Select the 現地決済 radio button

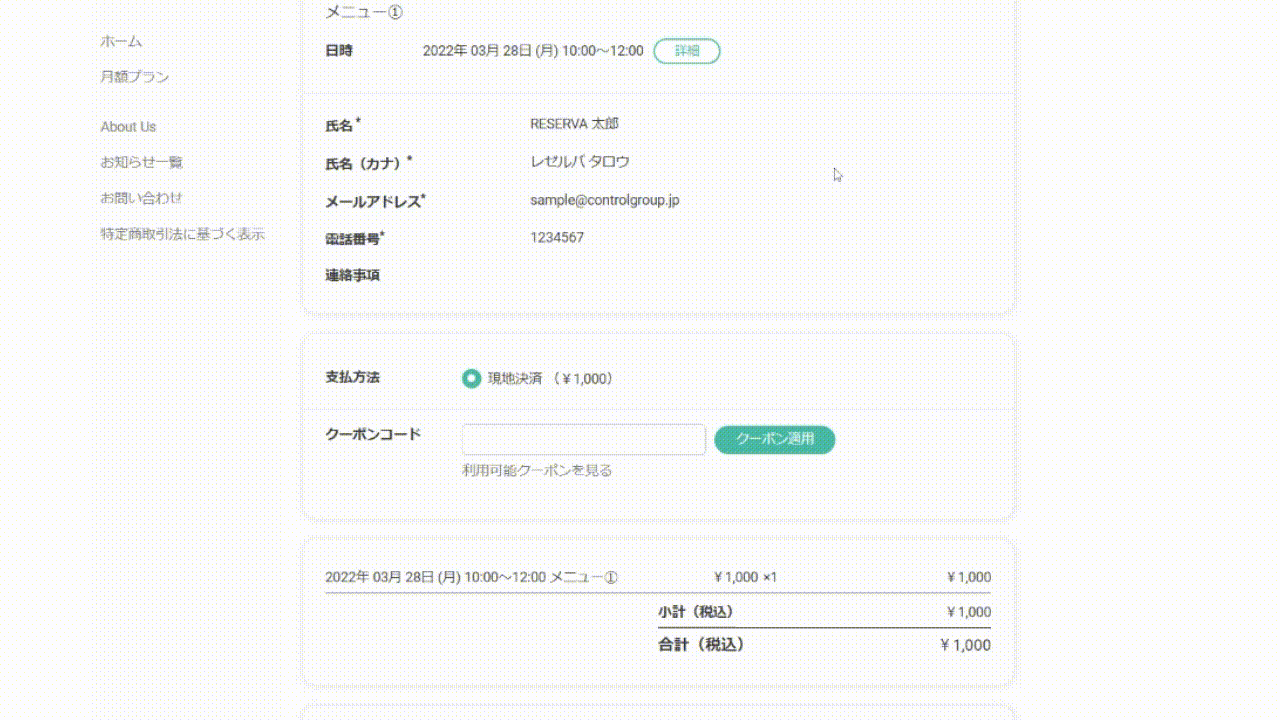tap(471, 379)
